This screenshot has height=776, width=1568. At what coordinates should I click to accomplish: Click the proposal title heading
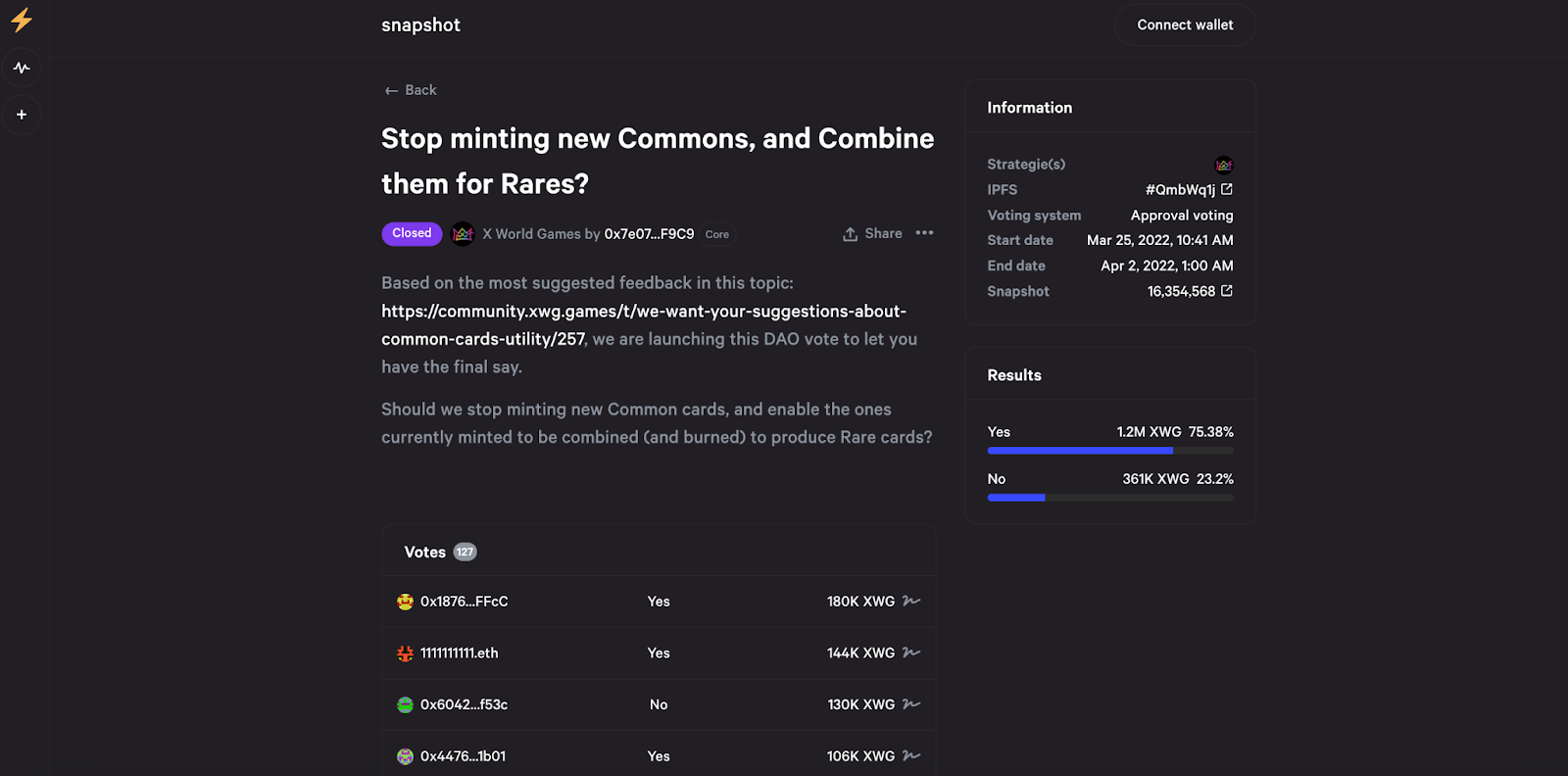pos(658,161)
